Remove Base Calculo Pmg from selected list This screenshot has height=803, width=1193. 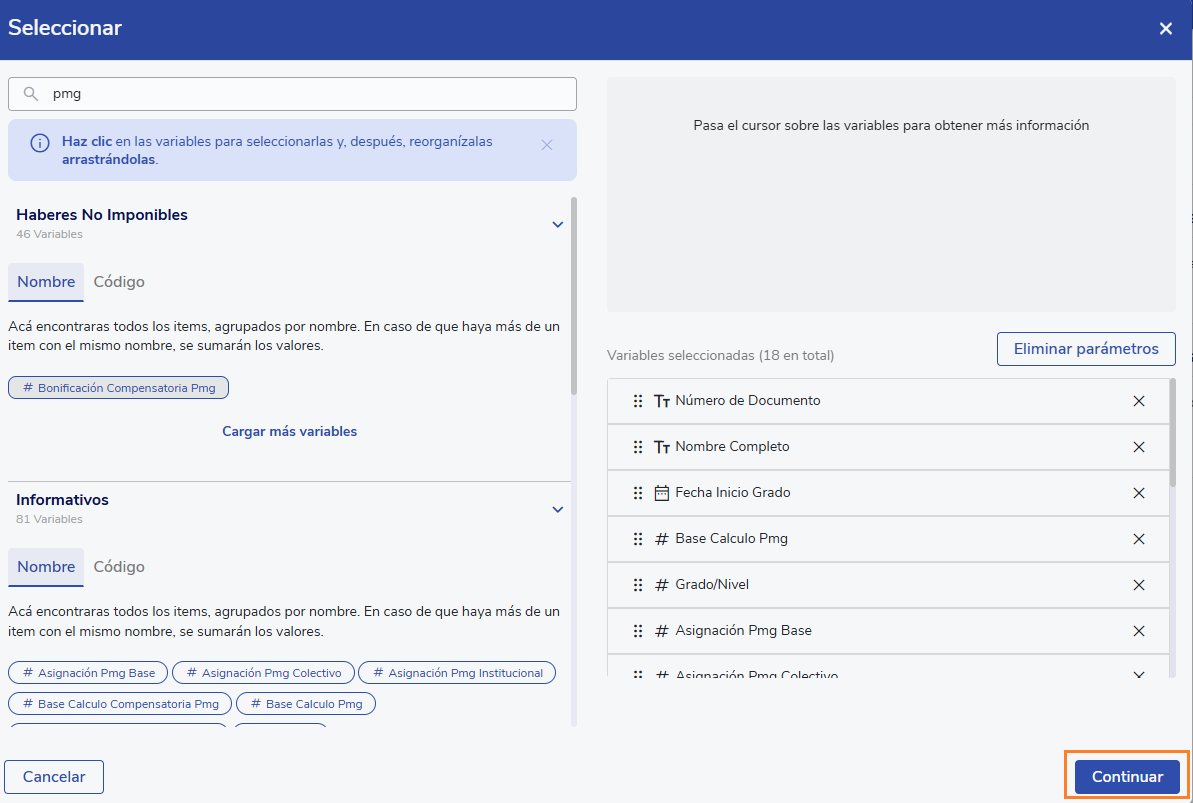pos(1138,539)
